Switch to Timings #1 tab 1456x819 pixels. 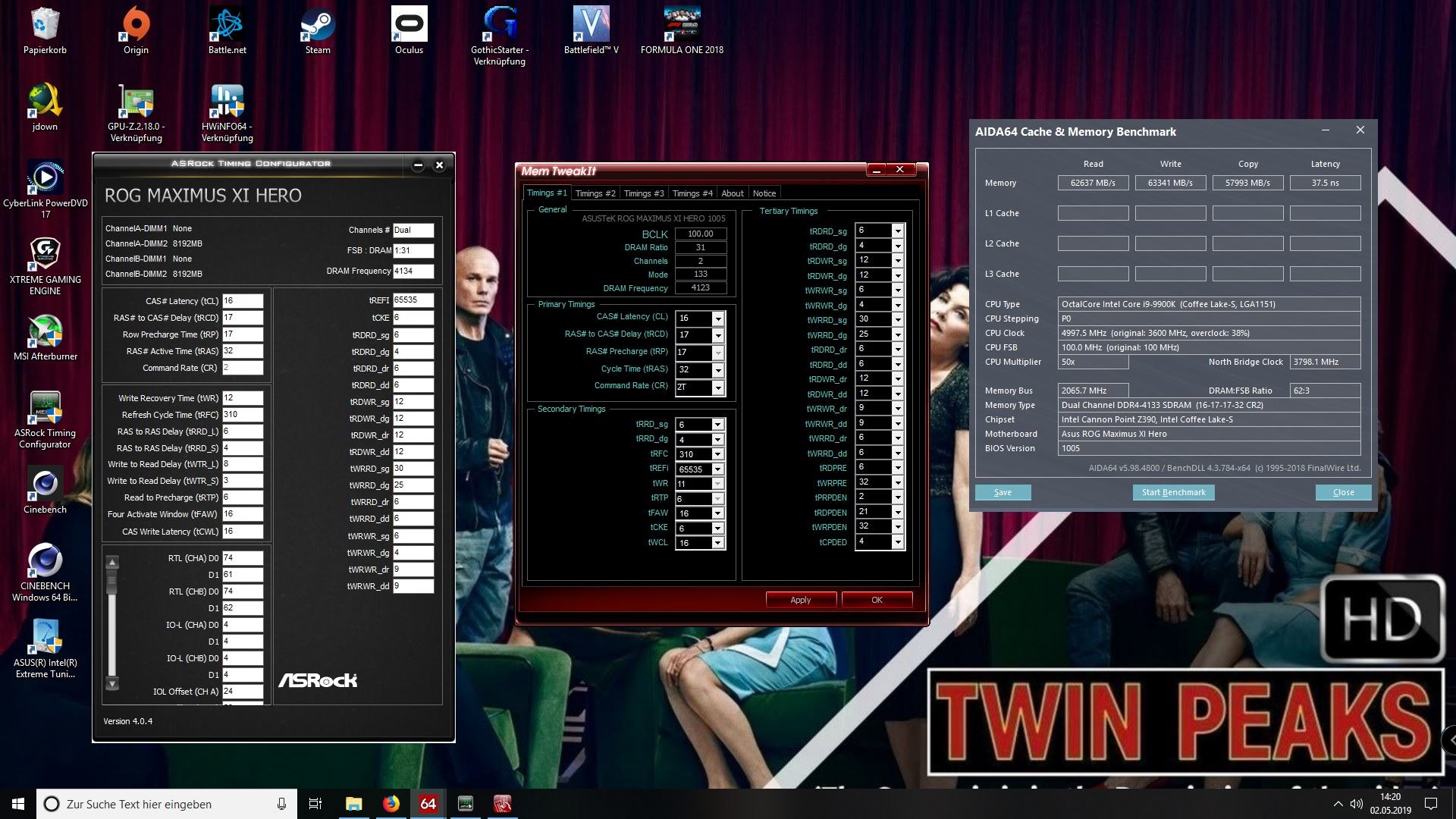pyautogui.click(x=547, y=193)
